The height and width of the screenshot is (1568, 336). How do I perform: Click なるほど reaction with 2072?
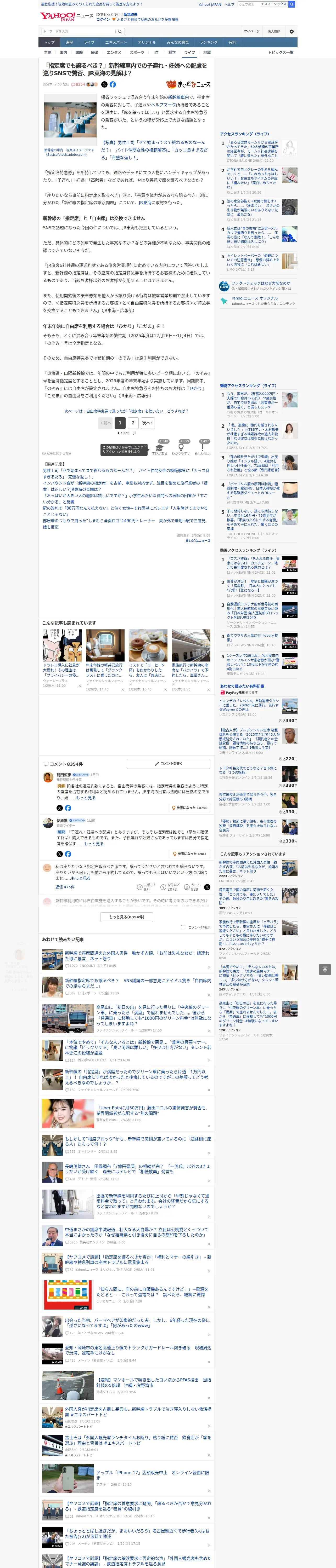click(170, 887)
